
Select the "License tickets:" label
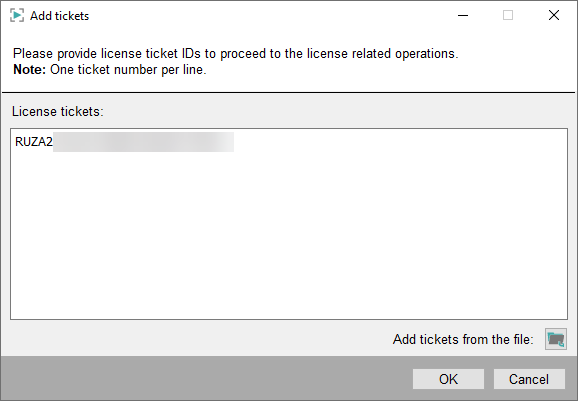pos(58,111)
